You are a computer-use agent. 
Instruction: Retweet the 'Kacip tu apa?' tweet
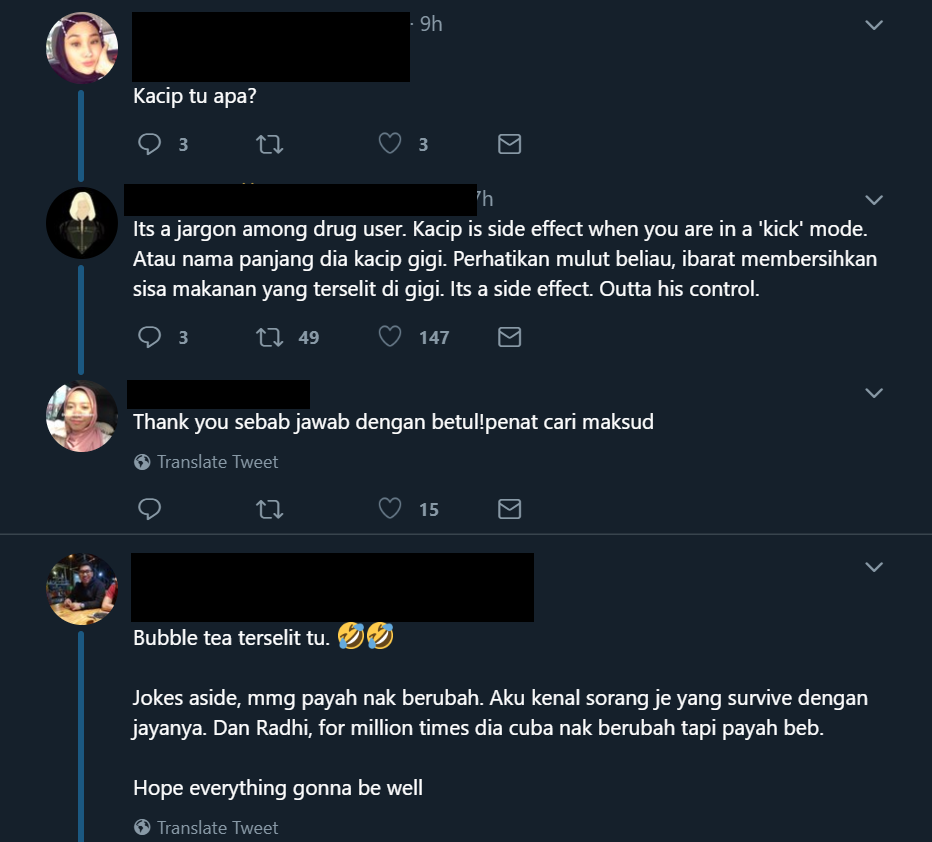[269, 144]
